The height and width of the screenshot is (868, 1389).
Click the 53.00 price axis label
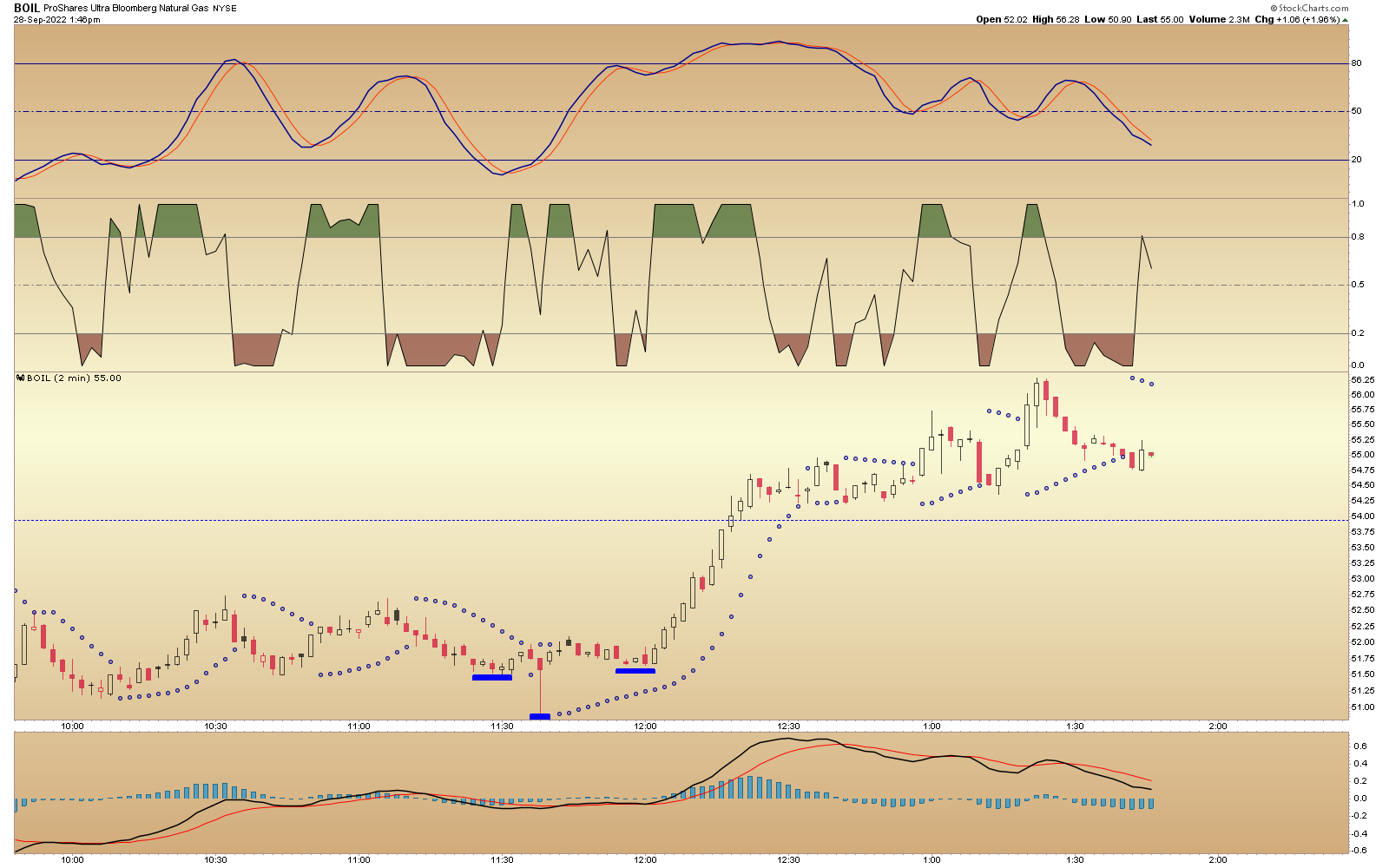point(1363,579)
